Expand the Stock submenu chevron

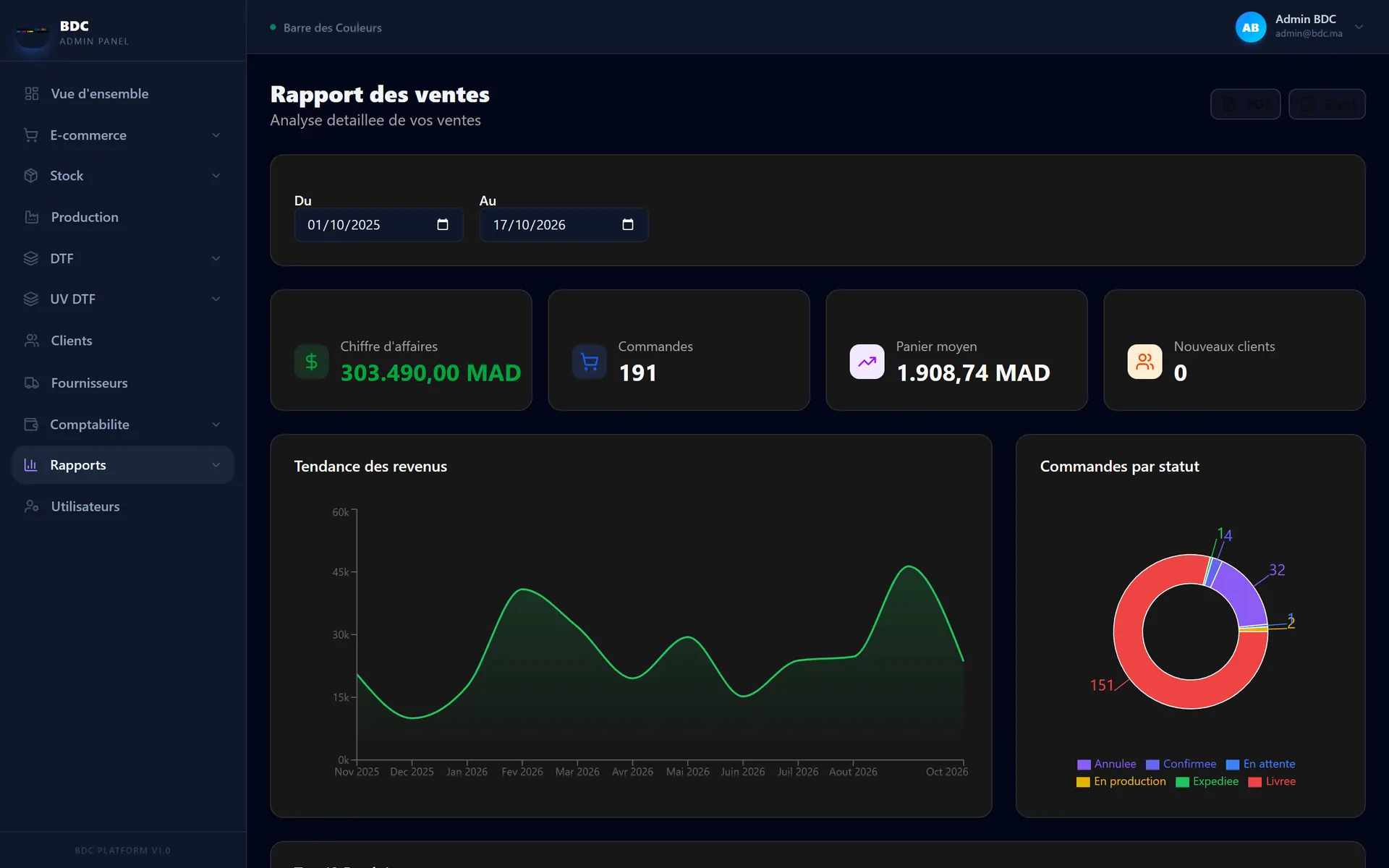(x=216, y=176)
